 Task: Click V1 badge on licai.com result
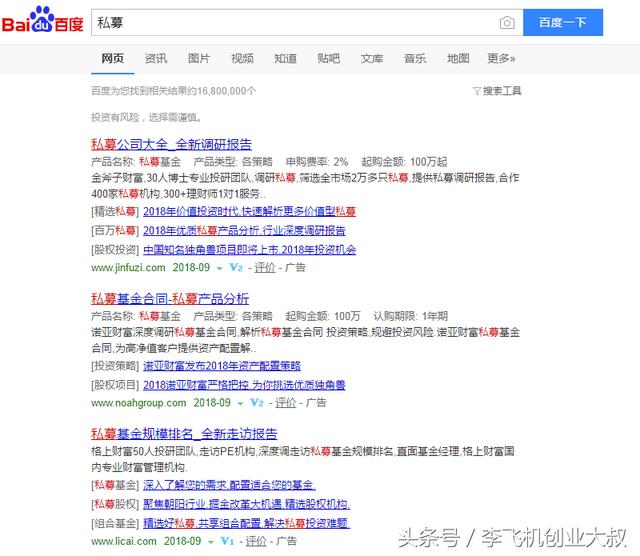227,541
